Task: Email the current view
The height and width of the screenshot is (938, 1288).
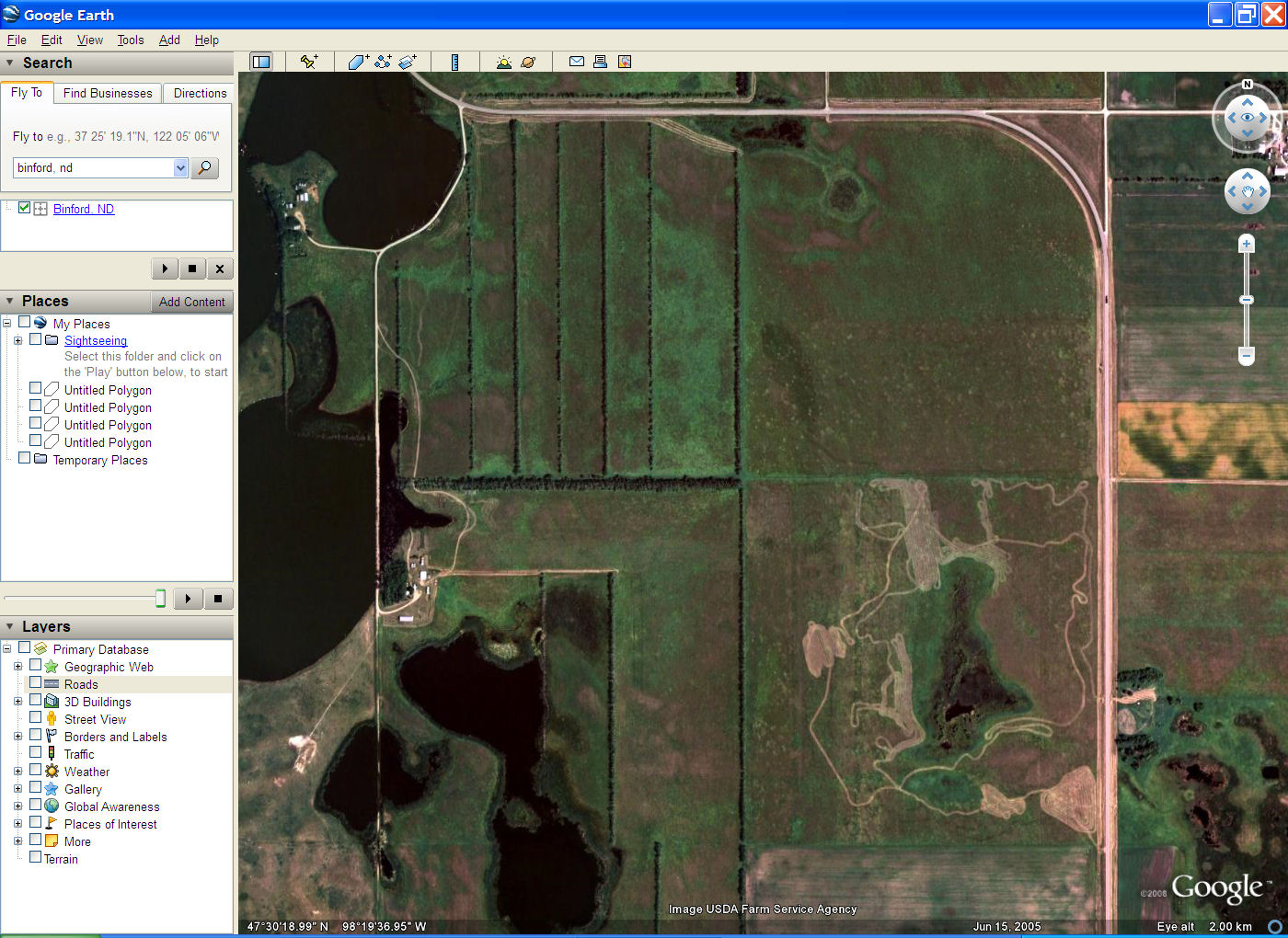Action: (577, 62)
